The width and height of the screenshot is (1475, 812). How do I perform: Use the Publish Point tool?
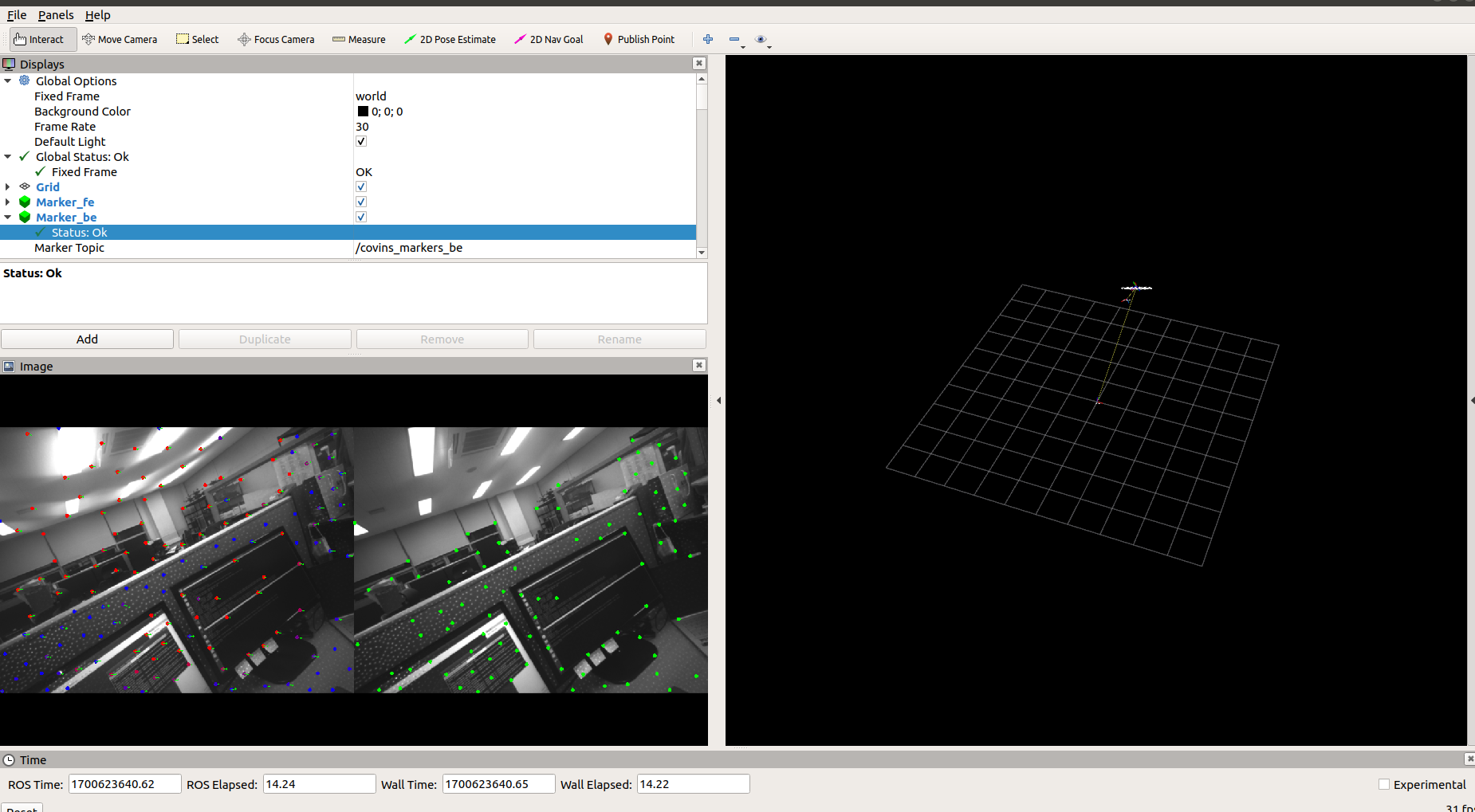(639, 39)
